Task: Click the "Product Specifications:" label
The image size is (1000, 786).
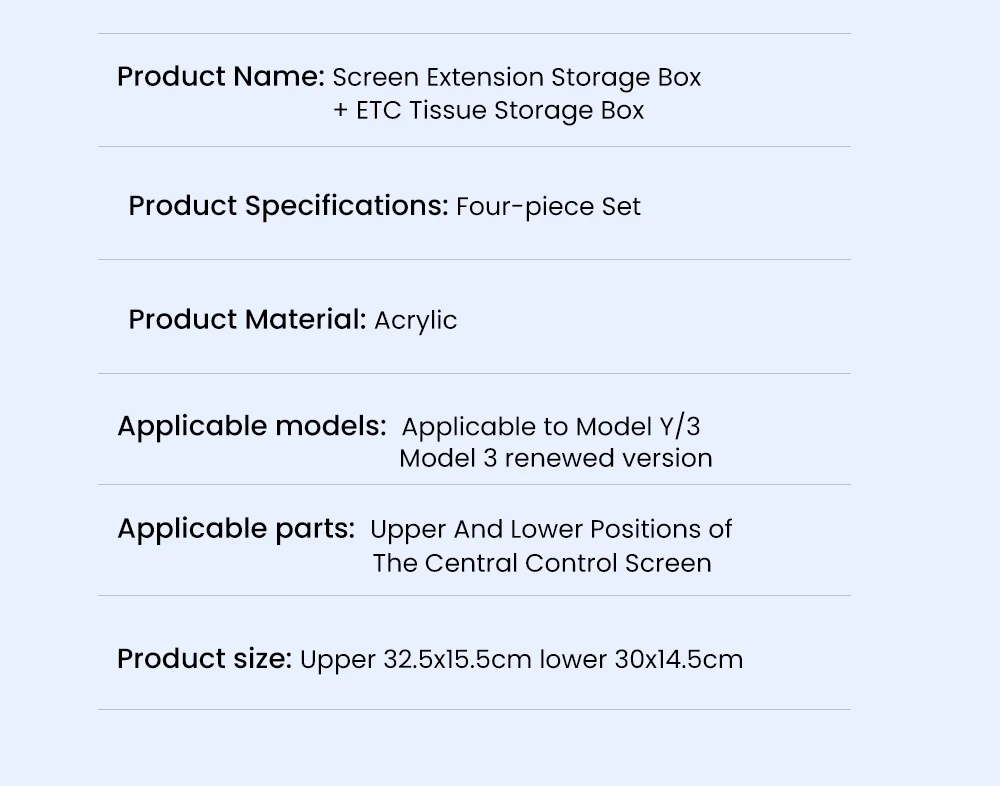Action: coord(288,206)
